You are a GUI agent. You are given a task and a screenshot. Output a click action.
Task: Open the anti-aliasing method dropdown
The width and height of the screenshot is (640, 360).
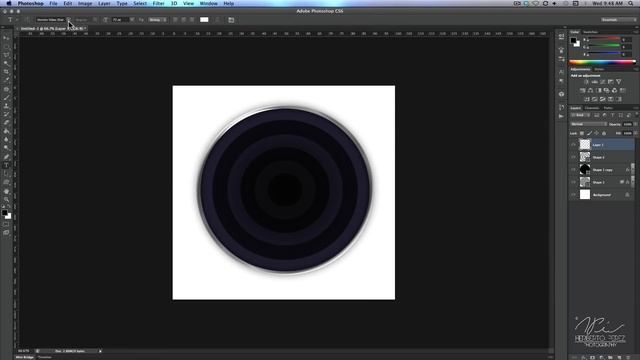tap(158, 20)
